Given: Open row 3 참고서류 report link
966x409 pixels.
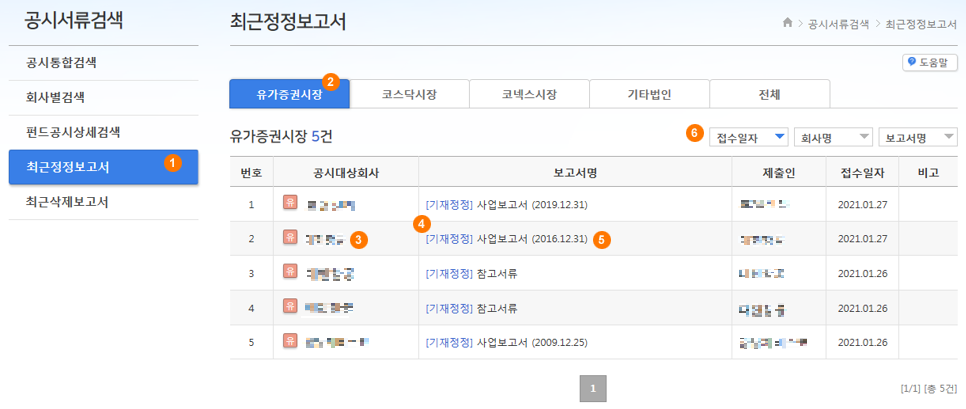Looking at the screenshot, I should click(x=471, y=273).
